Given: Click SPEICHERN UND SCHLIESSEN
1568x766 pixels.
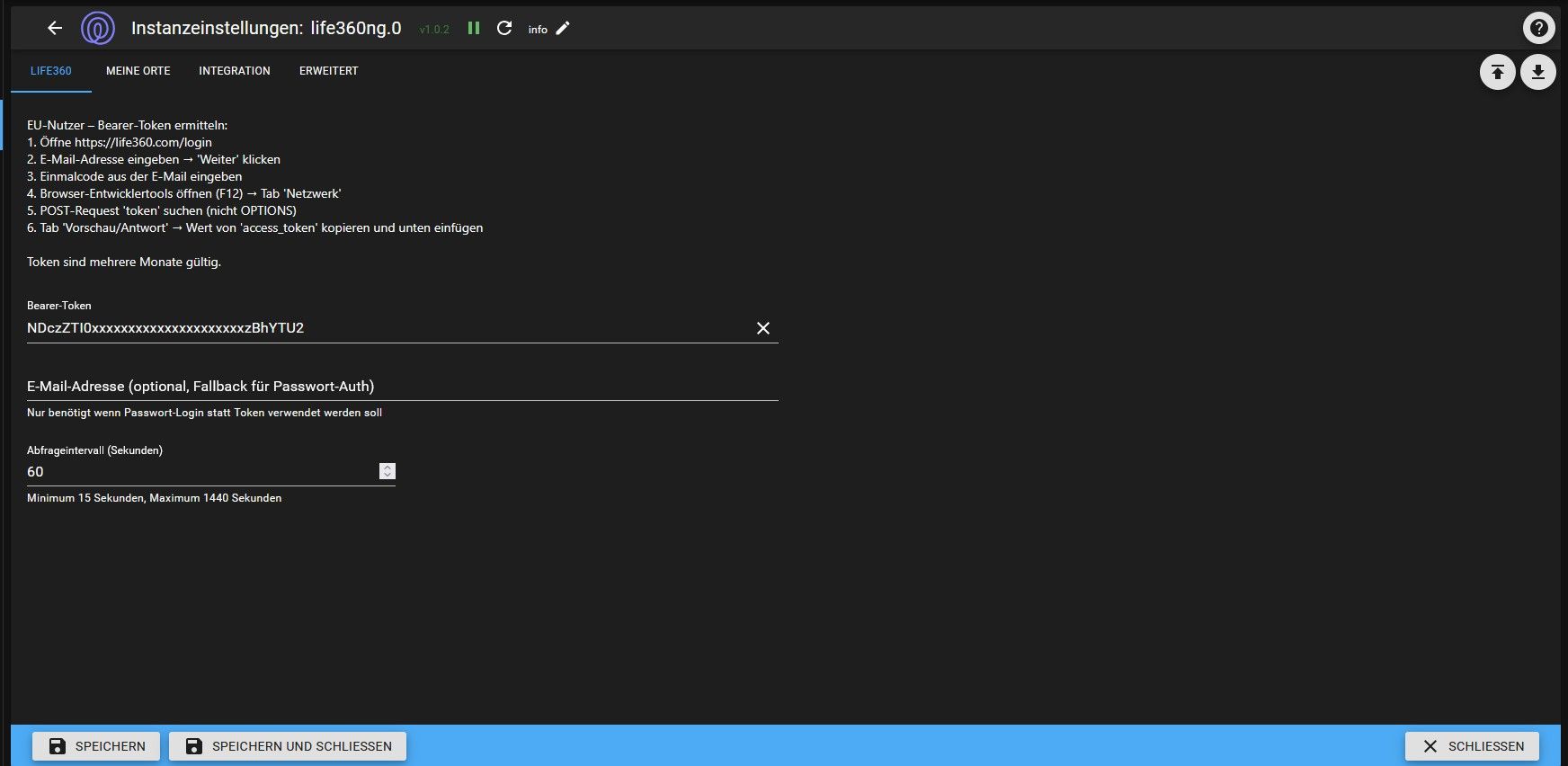Looking at the screenshot, I should (x=288, y=746).
